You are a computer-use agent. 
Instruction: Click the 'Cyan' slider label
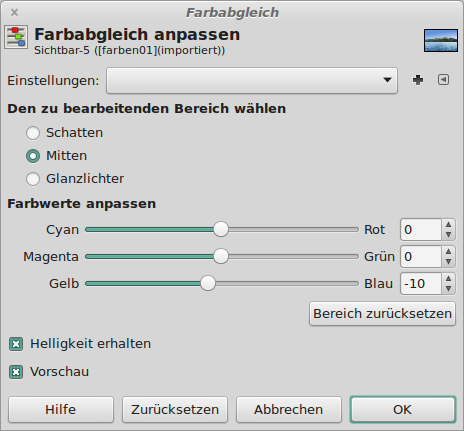(62, 230)
